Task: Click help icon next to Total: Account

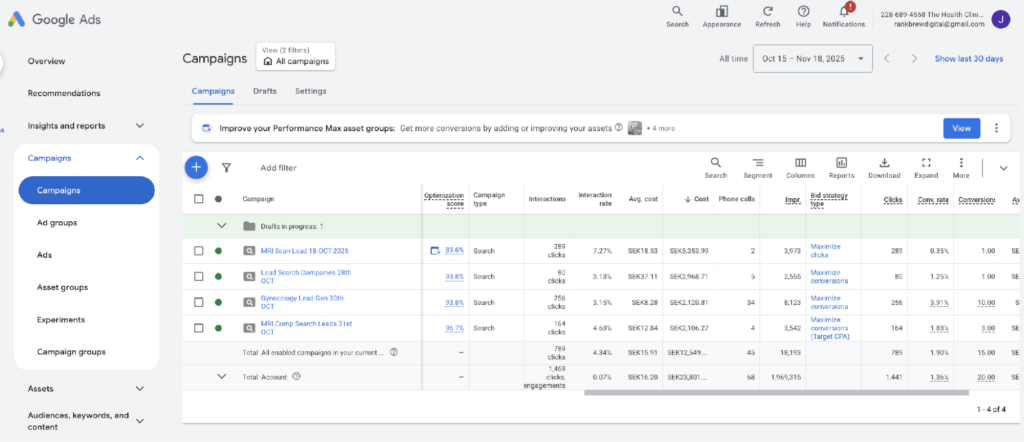Action: pos(296,376)
